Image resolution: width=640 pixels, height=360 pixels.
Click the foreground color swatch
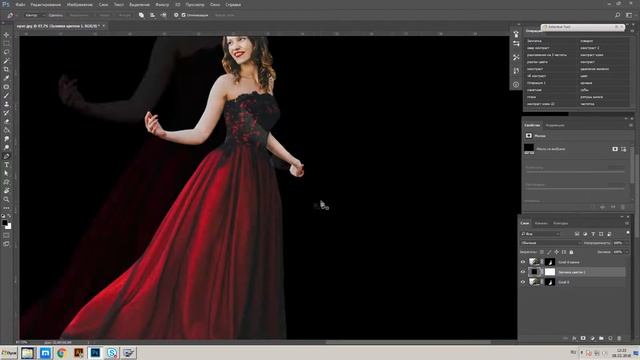pyautogui.click(x=4, y=223)
